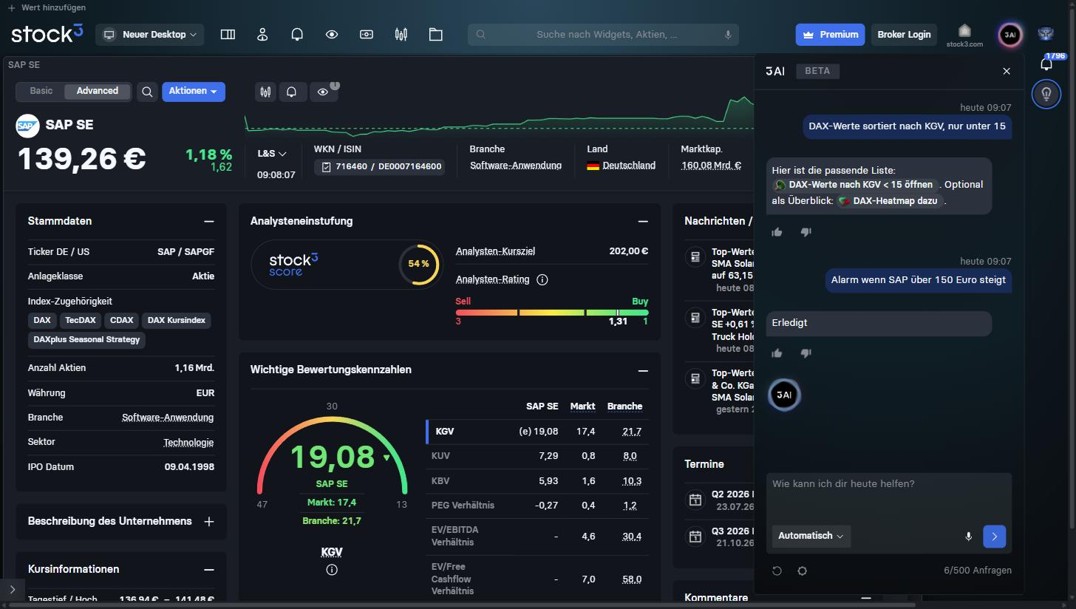Collapse the Kursinformationen panel
Screen dimensions: 1076x609
(209, 569)
